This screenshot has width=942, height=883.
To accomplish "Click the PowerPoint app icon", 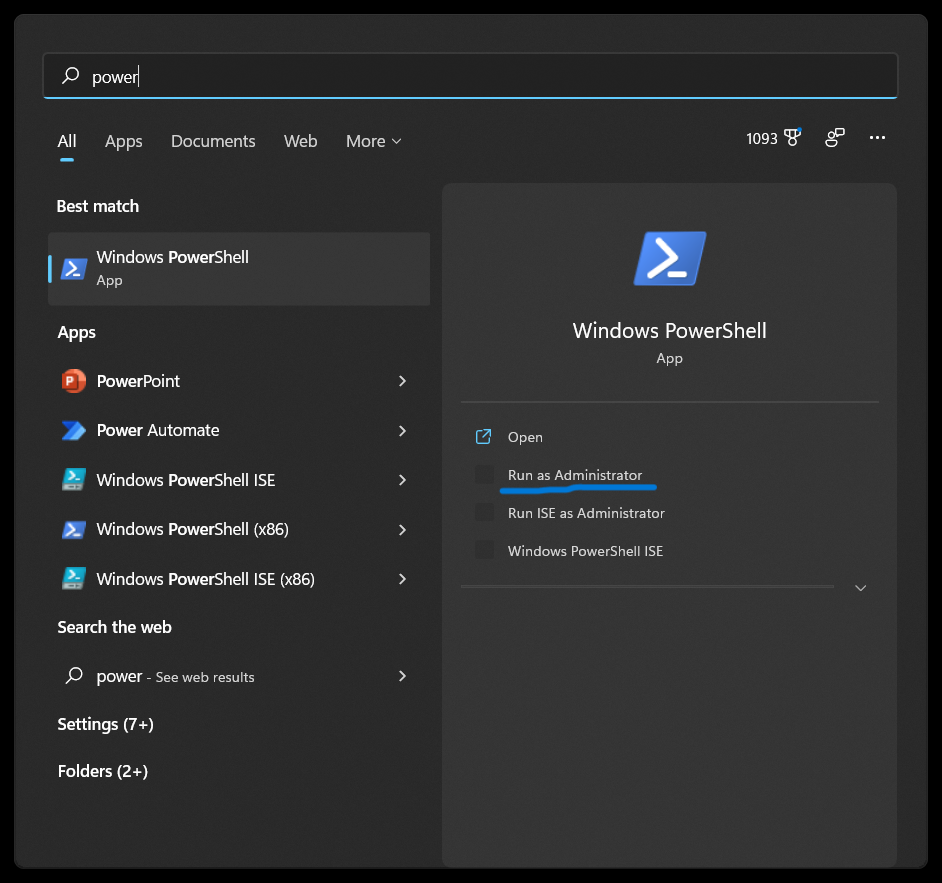I will [74, 381].
